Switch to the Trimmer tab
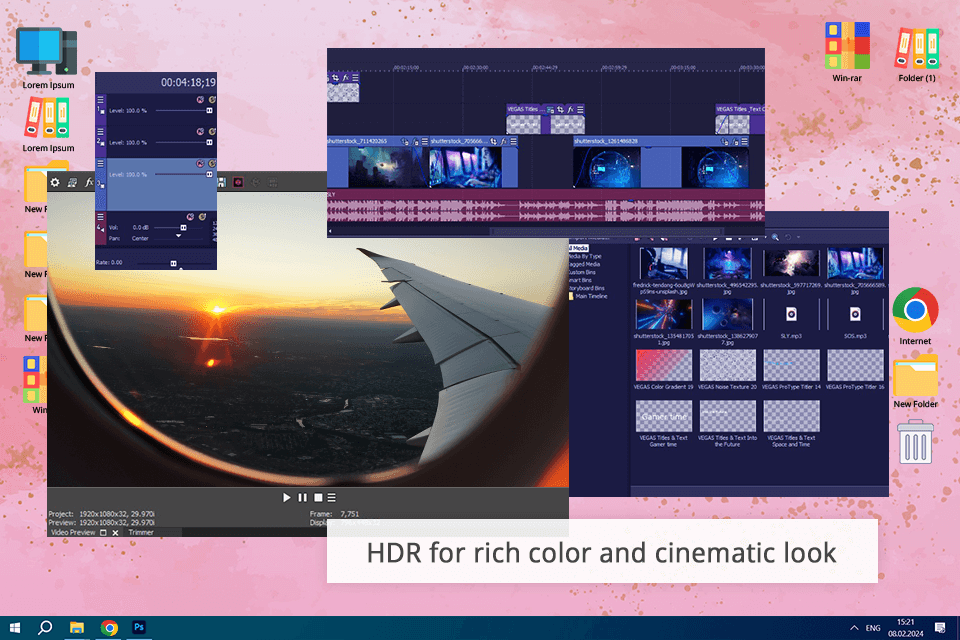The height and width of the screenshot is (640, 960). point(141,532)
